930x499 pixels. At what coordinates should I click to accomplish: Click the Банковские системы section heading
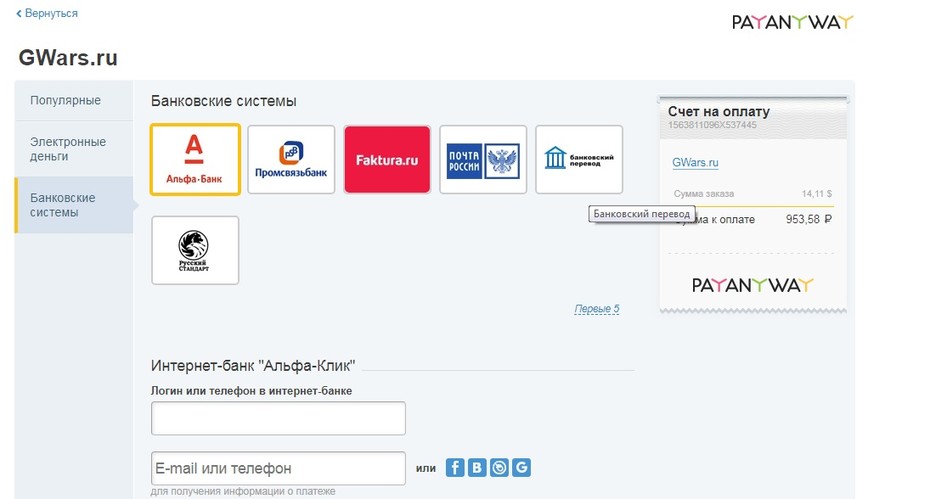224,101
